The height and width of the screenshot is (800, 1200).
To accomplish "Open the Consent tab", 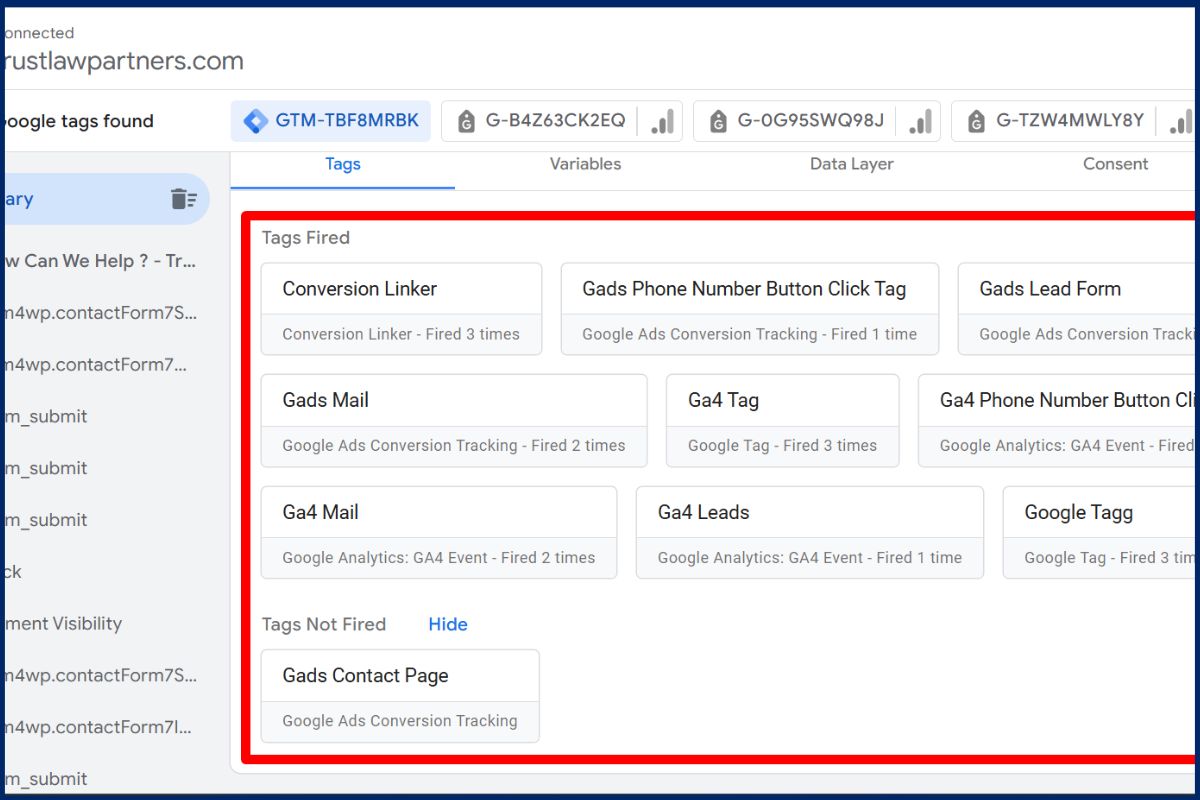I will 1116,165.
